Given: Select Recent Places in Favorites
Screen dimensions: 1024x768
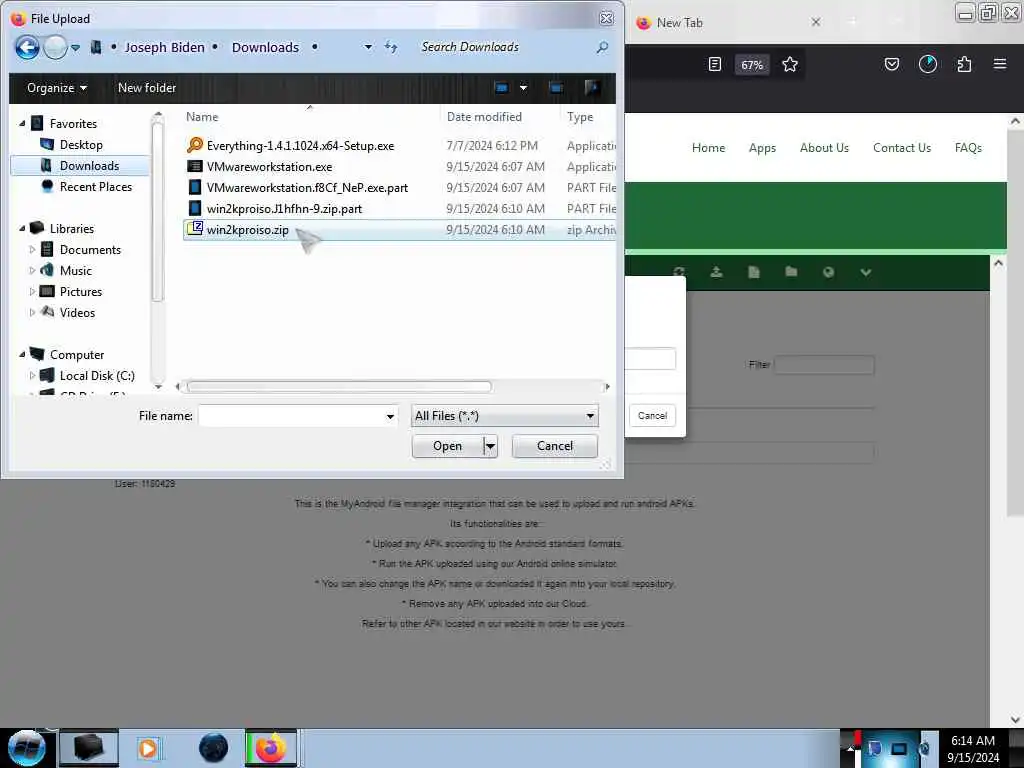Looking at the screenshot, I should pyautogui.click(x=95, y=187).
